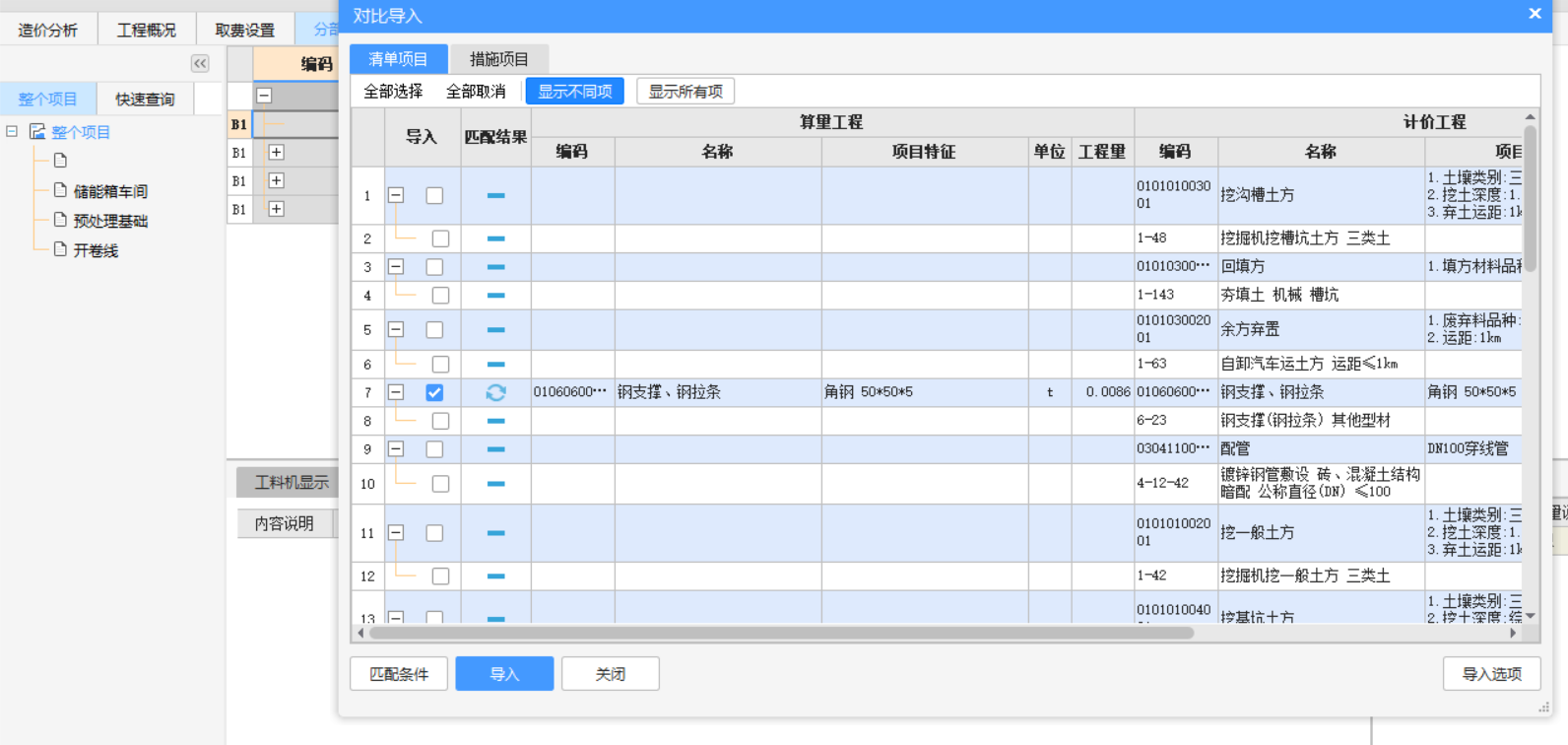The width and height of the screenshot is (1568, 745).
Task: Collapse the left panel with the double-chevron icon
Action: [x=200, y=63]
